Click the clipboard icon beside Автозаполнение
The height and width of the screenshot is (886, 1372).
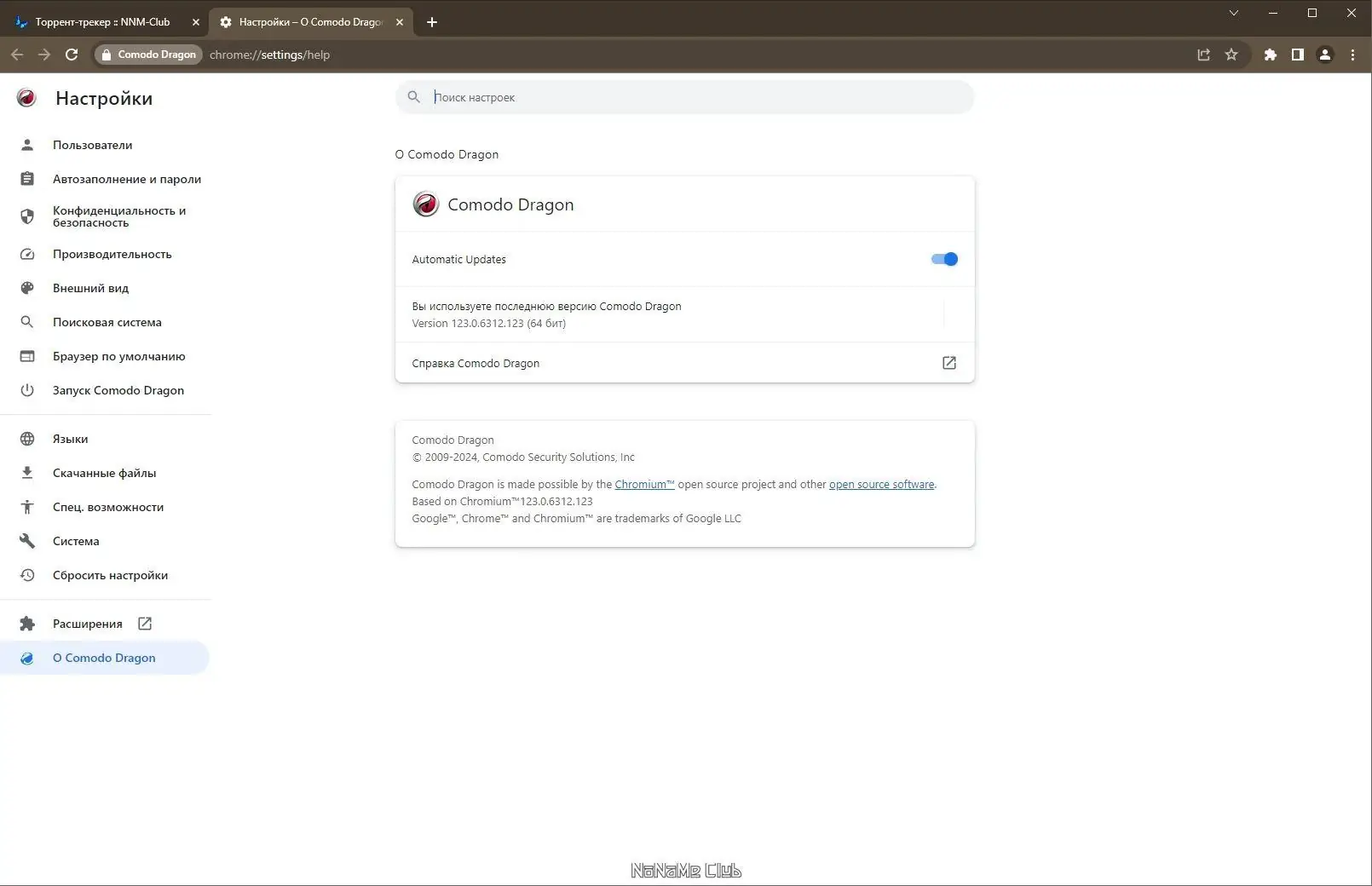[x=27, y=179]
